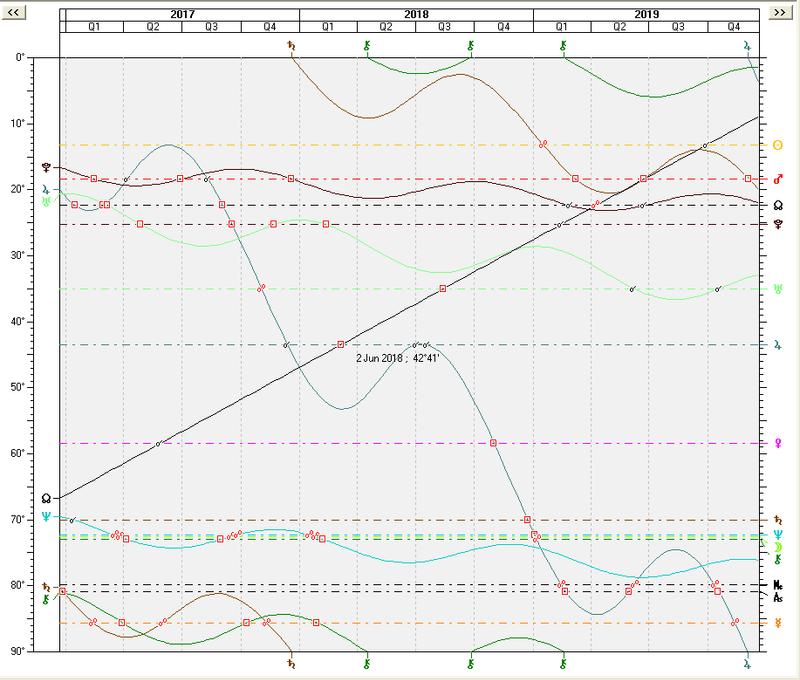Click the 30° axis label

[x=18, y=255]
